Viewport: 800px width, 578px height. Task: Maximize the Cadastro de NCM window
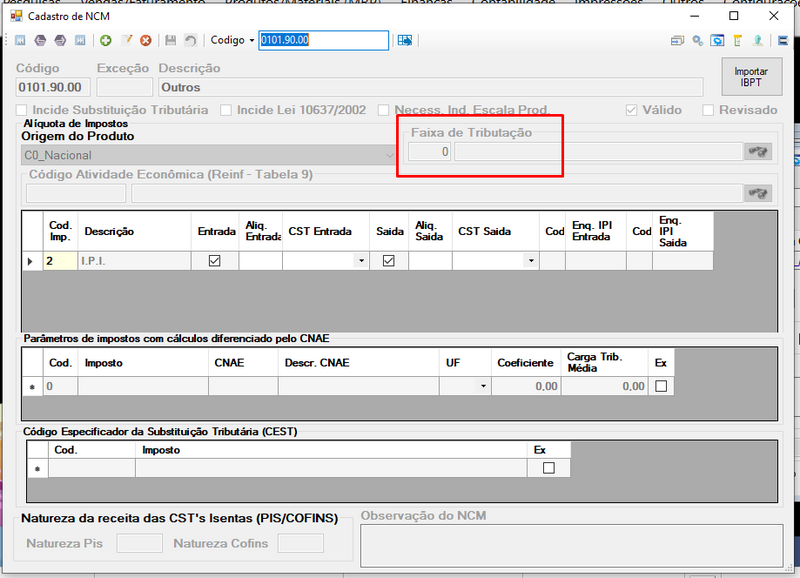click(734, 16)
